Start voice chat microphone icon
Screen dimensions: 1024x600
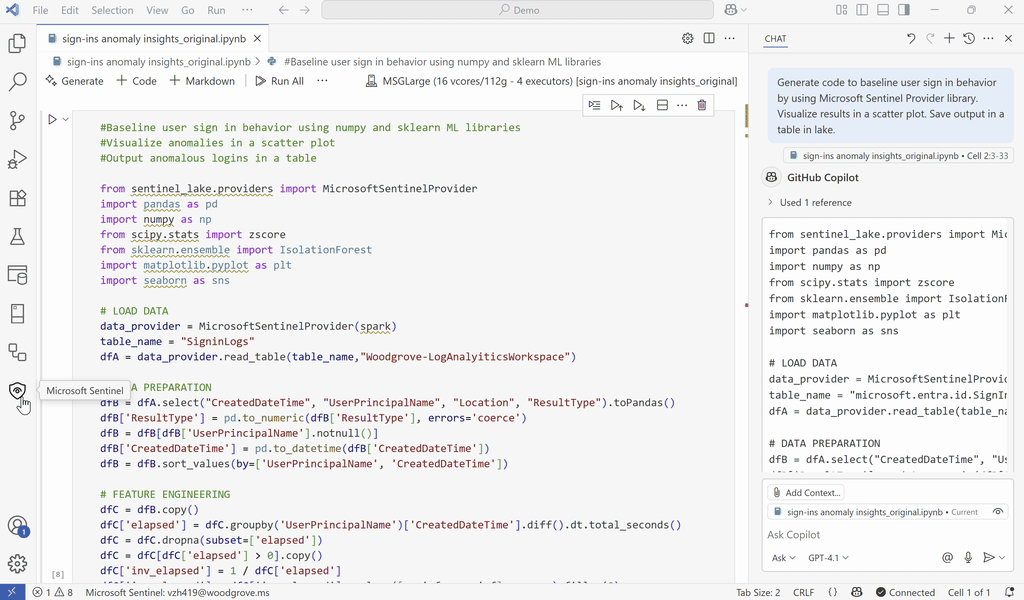[968, 558]
